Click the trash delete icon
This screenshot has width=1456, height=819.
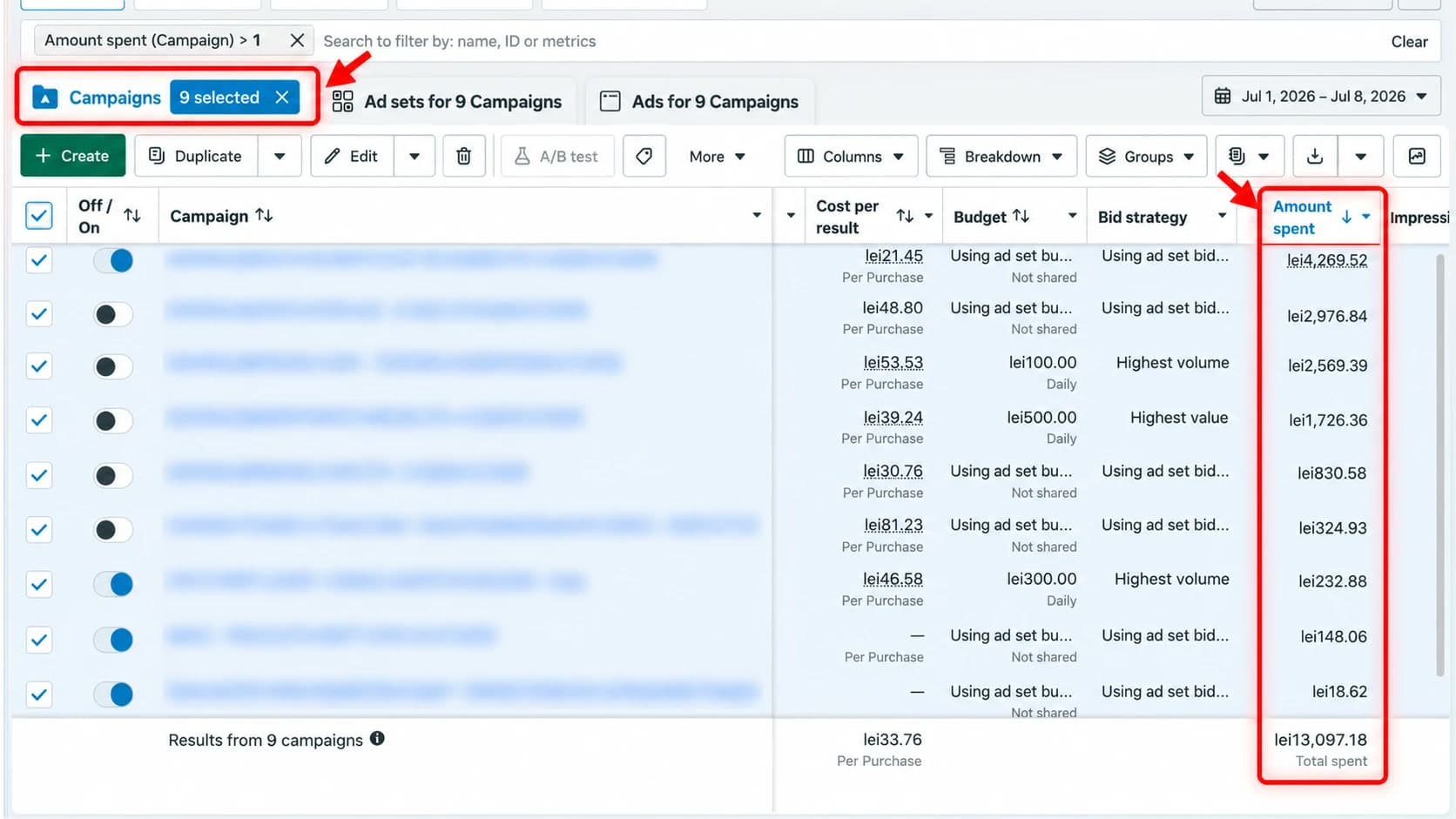pos(464,156)
